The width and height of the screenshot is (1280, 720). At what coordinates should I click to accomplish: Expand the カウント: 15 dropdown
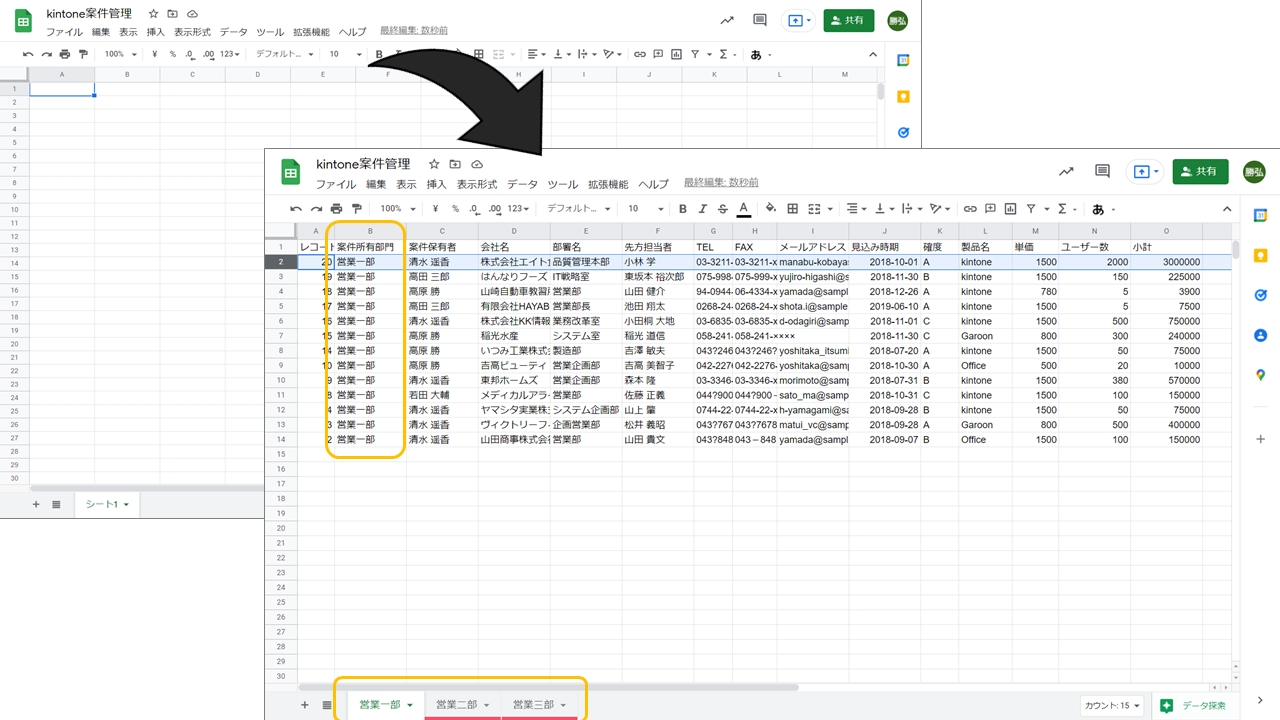pos(1111,706)
